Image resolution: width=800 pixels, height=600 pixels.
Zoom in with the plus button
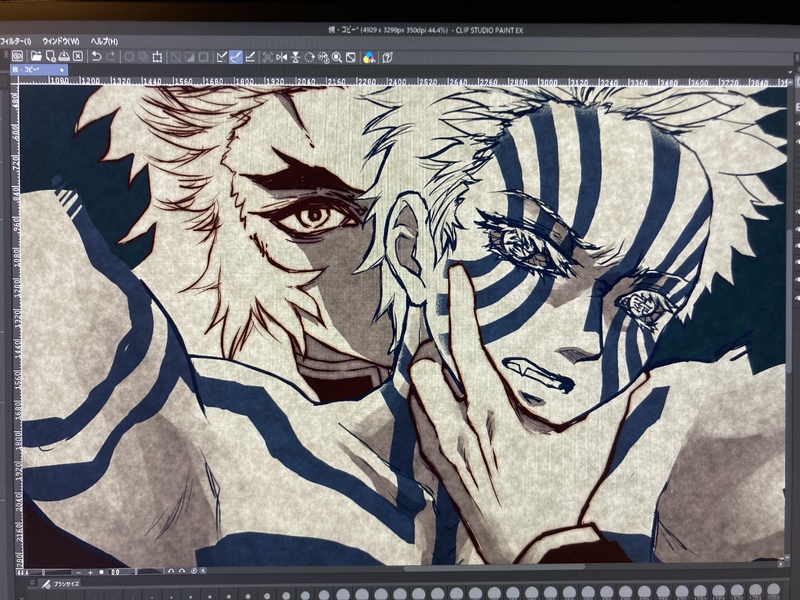tap(90, 572)
